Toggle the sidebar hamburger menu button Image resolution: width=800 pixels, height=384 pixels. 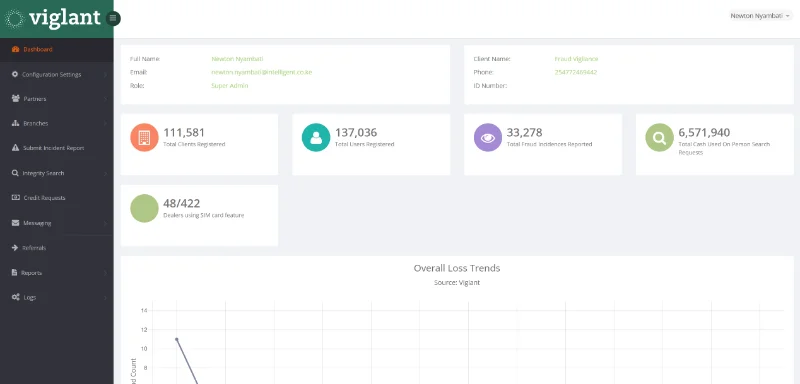113,18
